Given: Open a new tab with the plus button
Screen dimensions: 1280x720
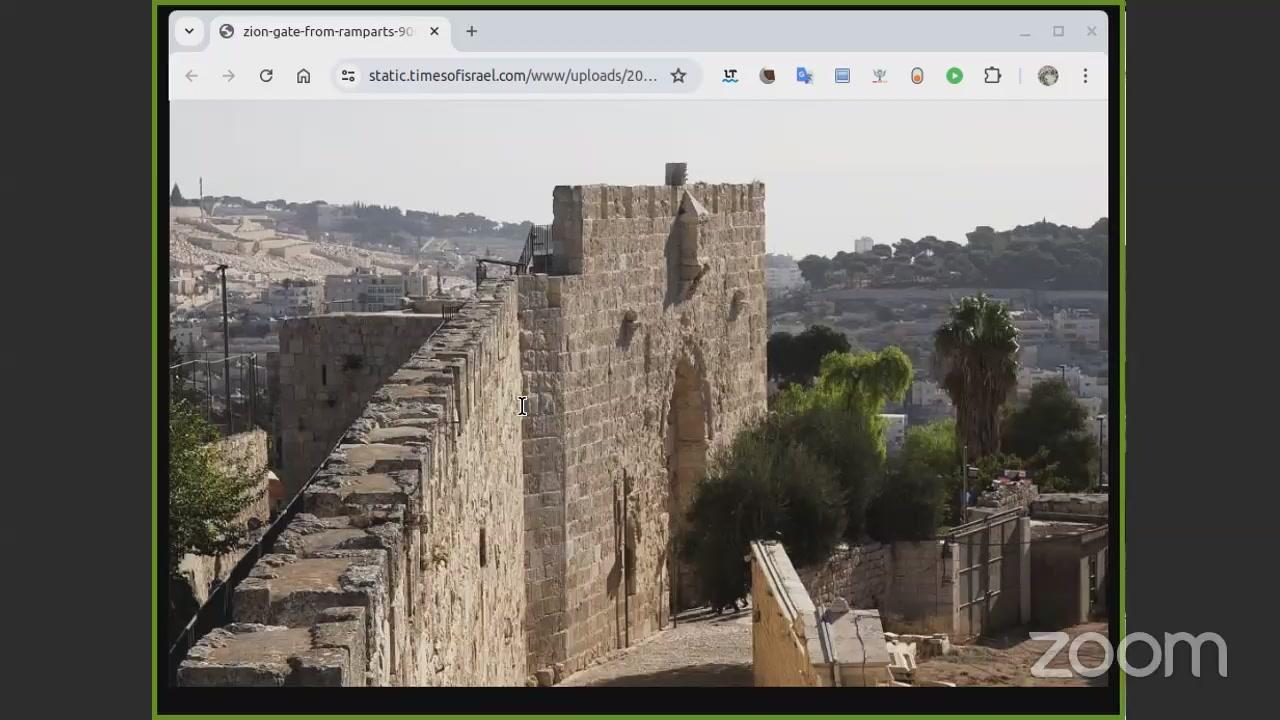Looking at the screenshot, I should pyautogui.click(x=471, y=31).
